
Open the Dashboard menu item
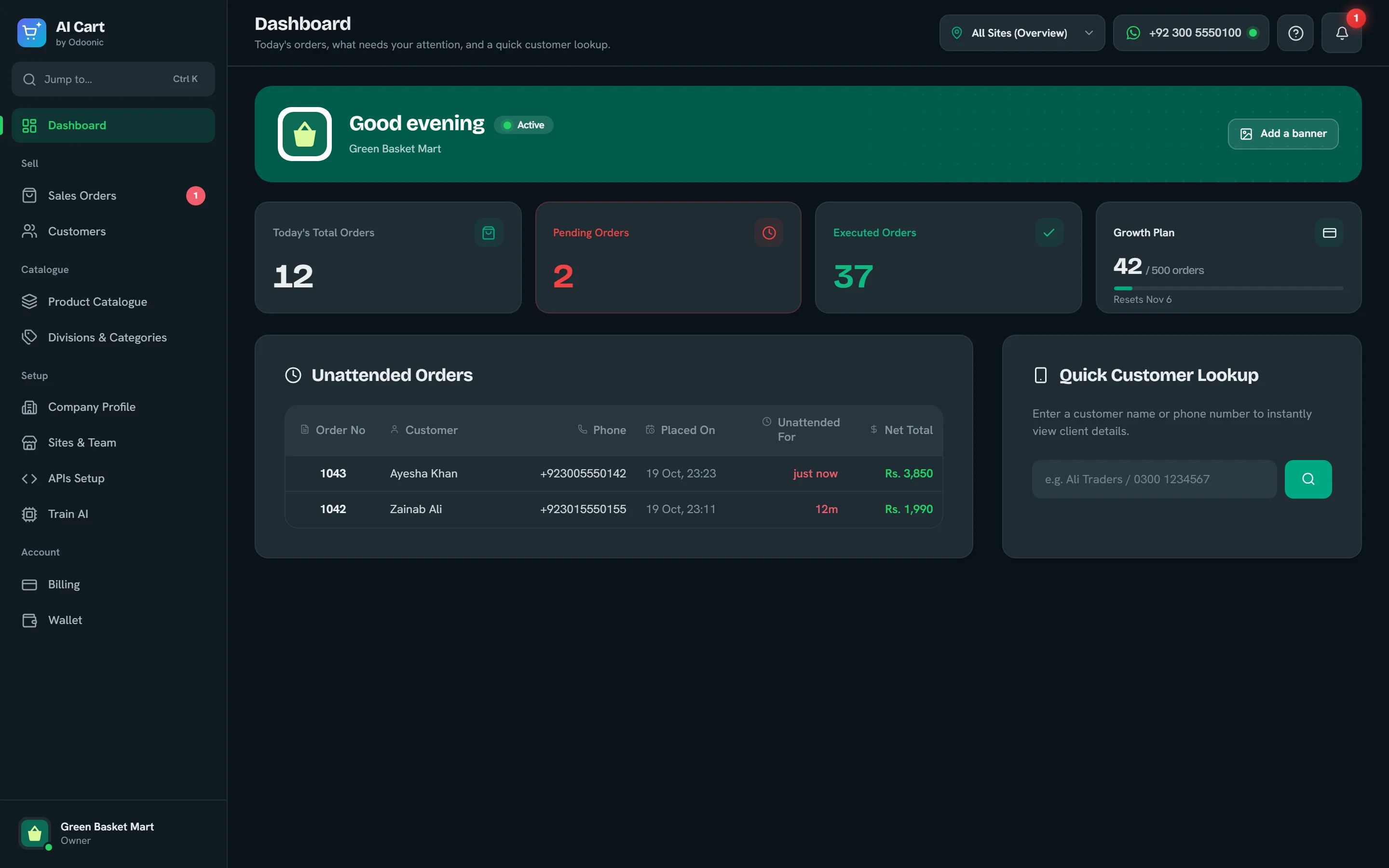pyautogui.click(x=113, y=125)
